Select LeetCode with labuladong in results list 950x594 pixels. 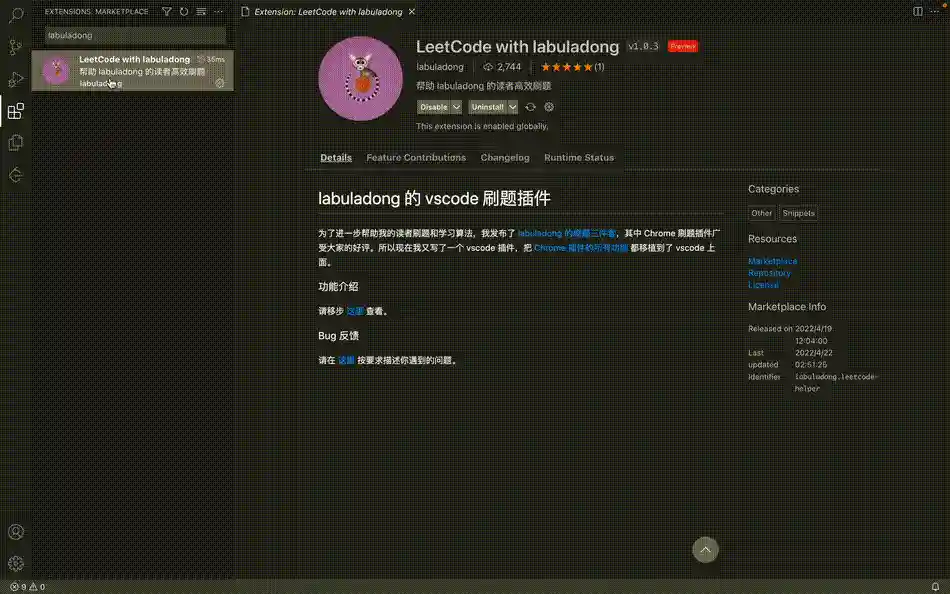point(133,71)
